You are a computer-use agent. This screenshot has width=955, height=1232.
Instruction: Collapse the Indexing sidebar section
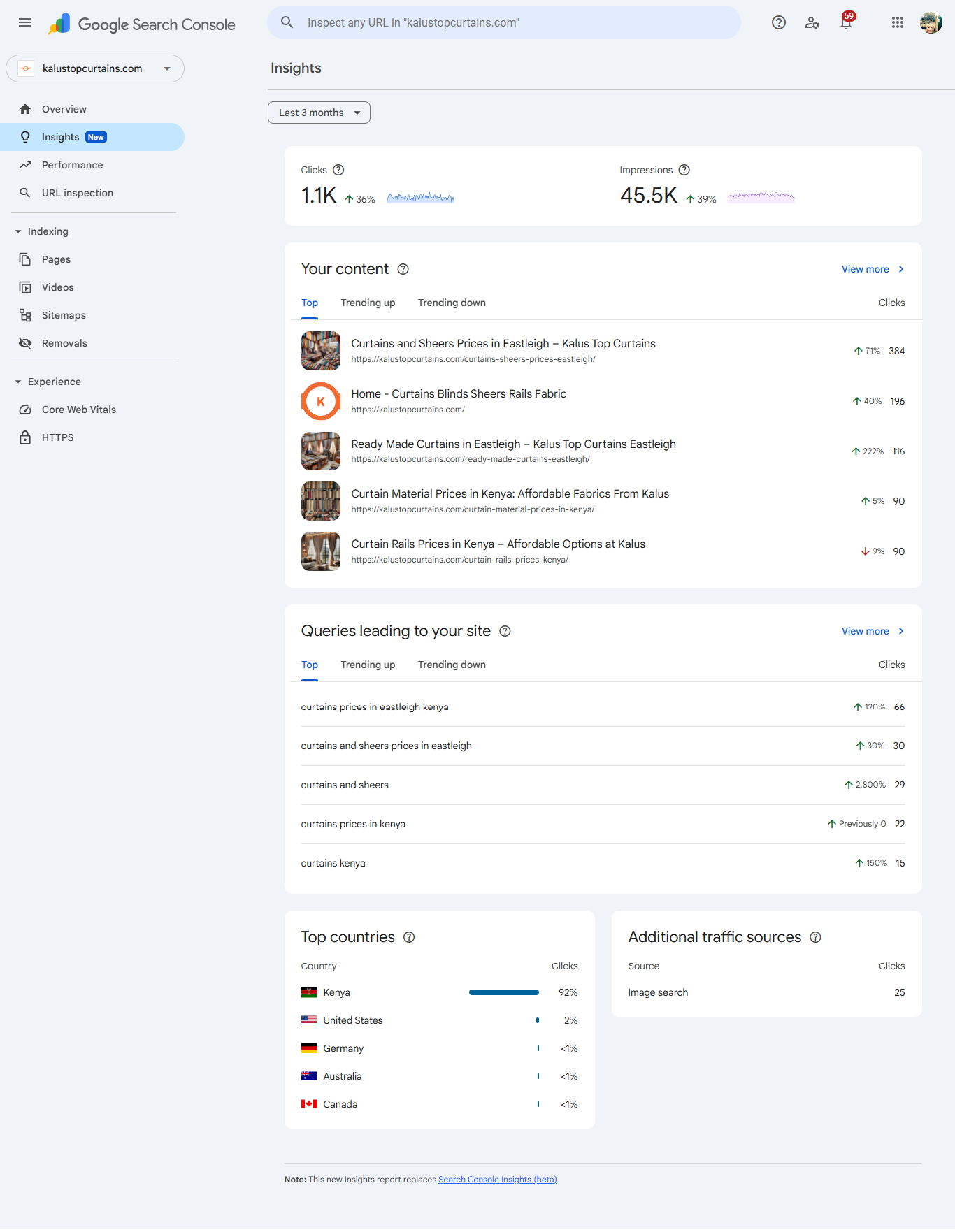click(42, 231)
